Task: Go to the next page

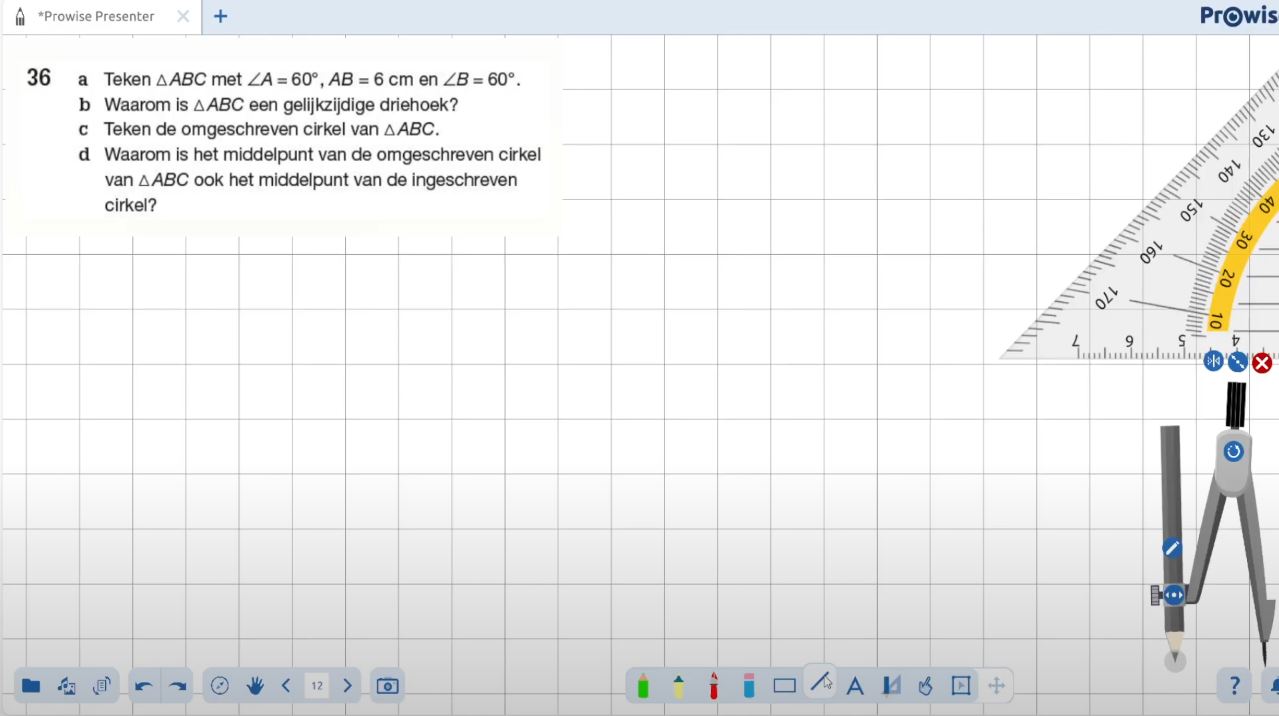Action: (x=347, y=685)
